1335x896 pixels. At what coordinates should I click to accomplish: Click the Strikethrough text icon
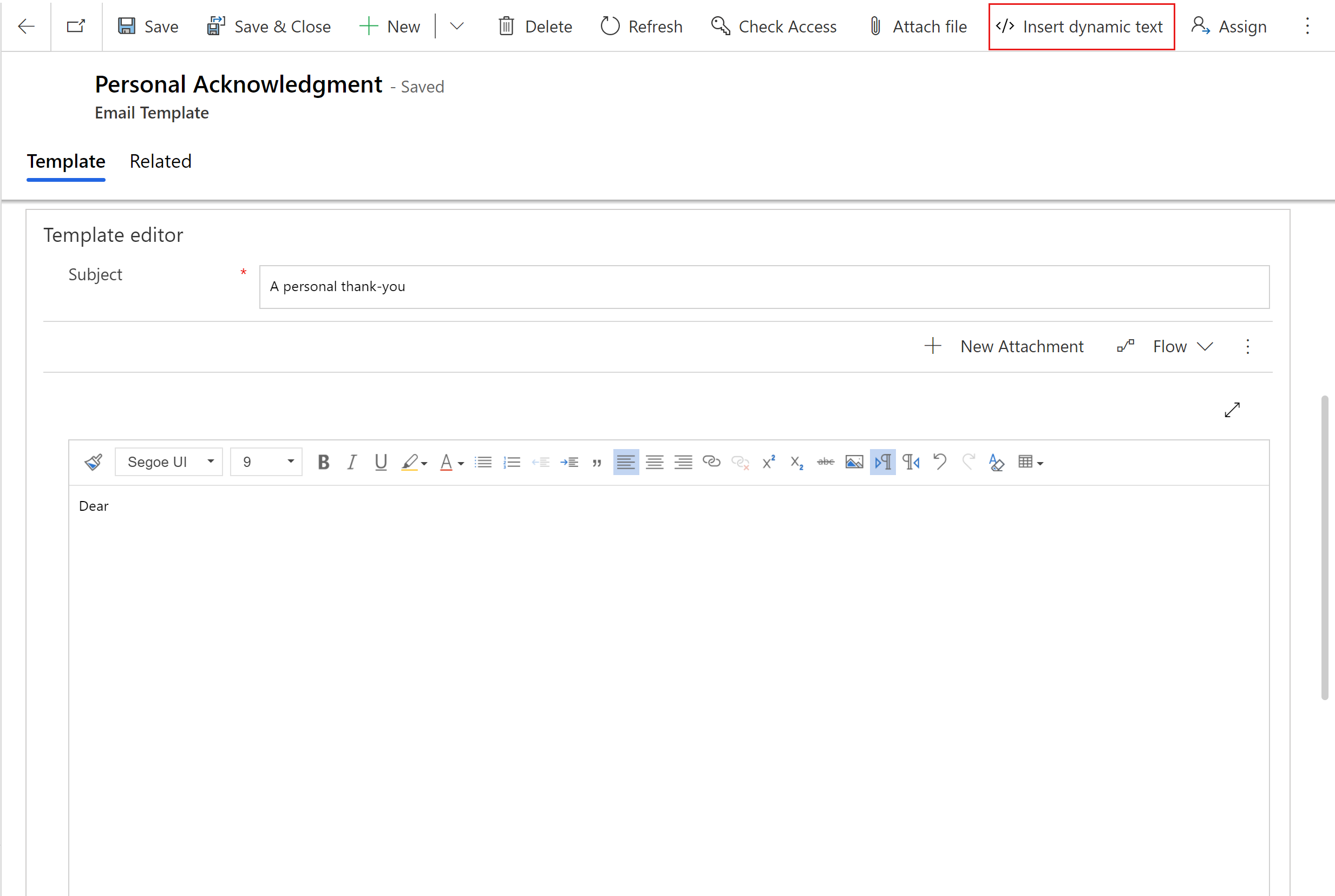(826, 462)
